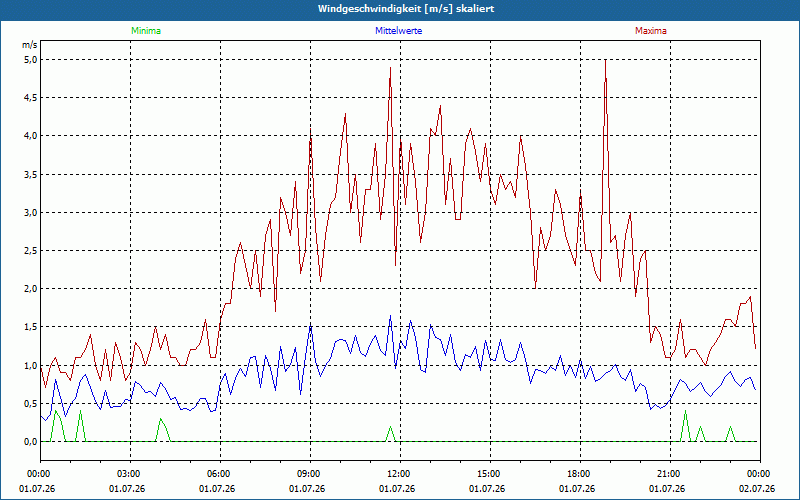
Task: Click the red Maxima legend label
Action: pyautogui.click(x=651, y=31)
